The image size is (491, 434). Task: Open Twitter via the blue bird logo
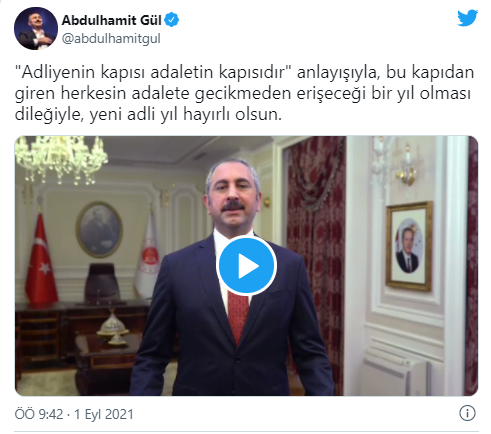pos(467,18)
